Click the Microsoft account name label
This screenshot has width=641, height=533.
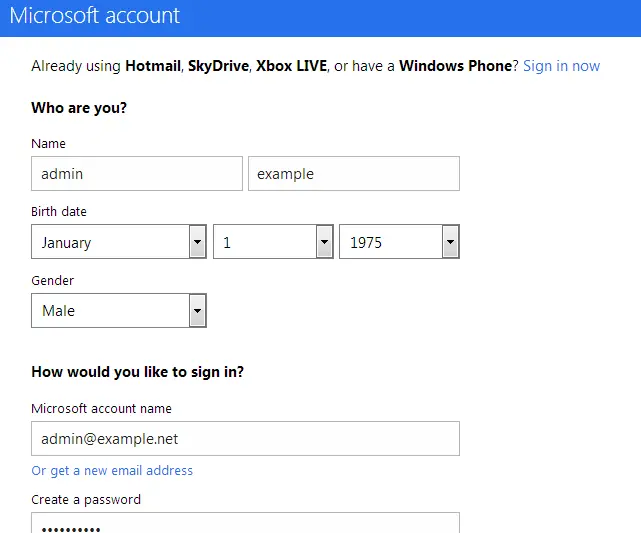point(101,409)
